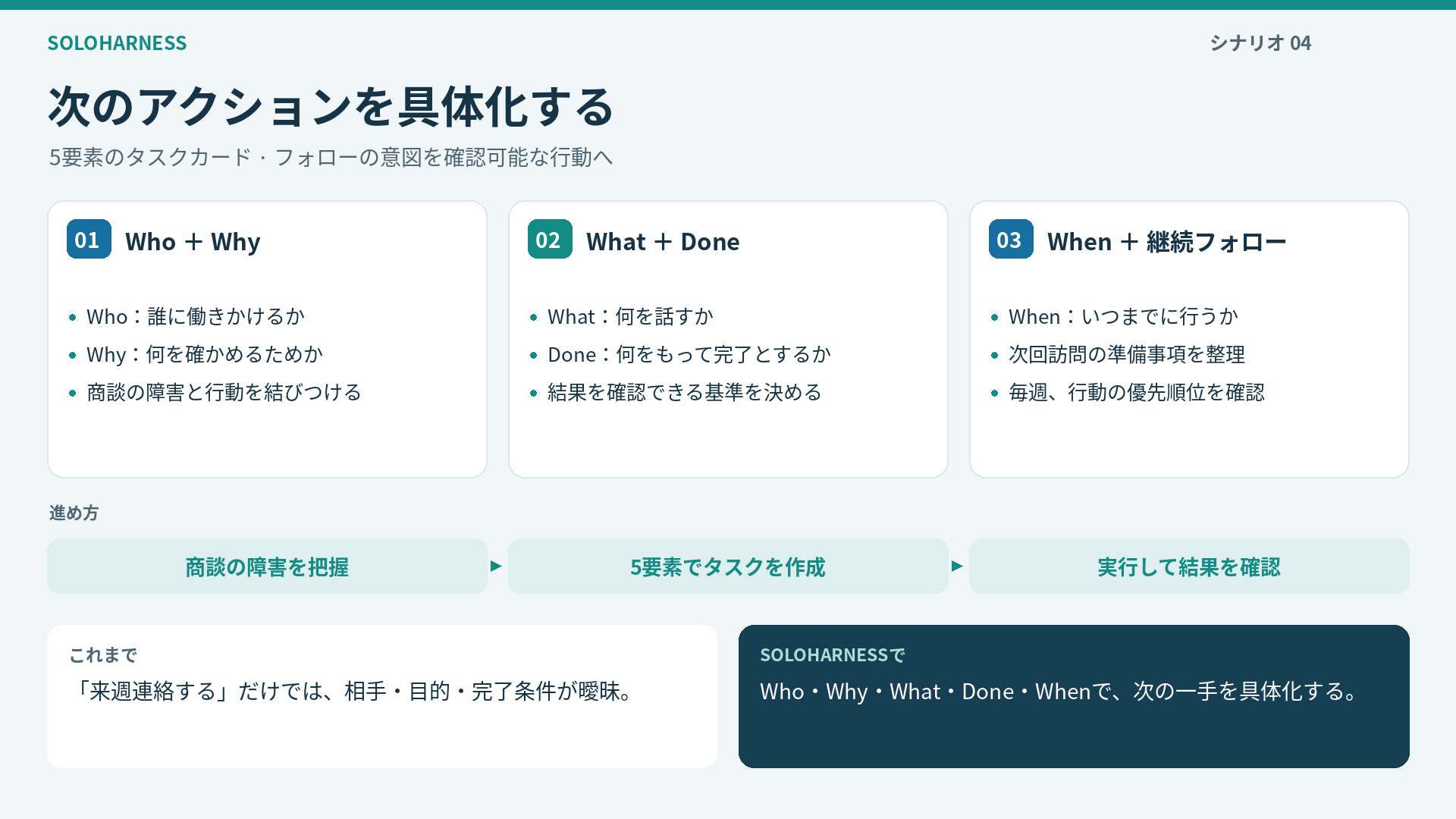This screenshot has height=819, width=1456.
Task: Click the 02 number badge
Action: [x=550, y=240]
